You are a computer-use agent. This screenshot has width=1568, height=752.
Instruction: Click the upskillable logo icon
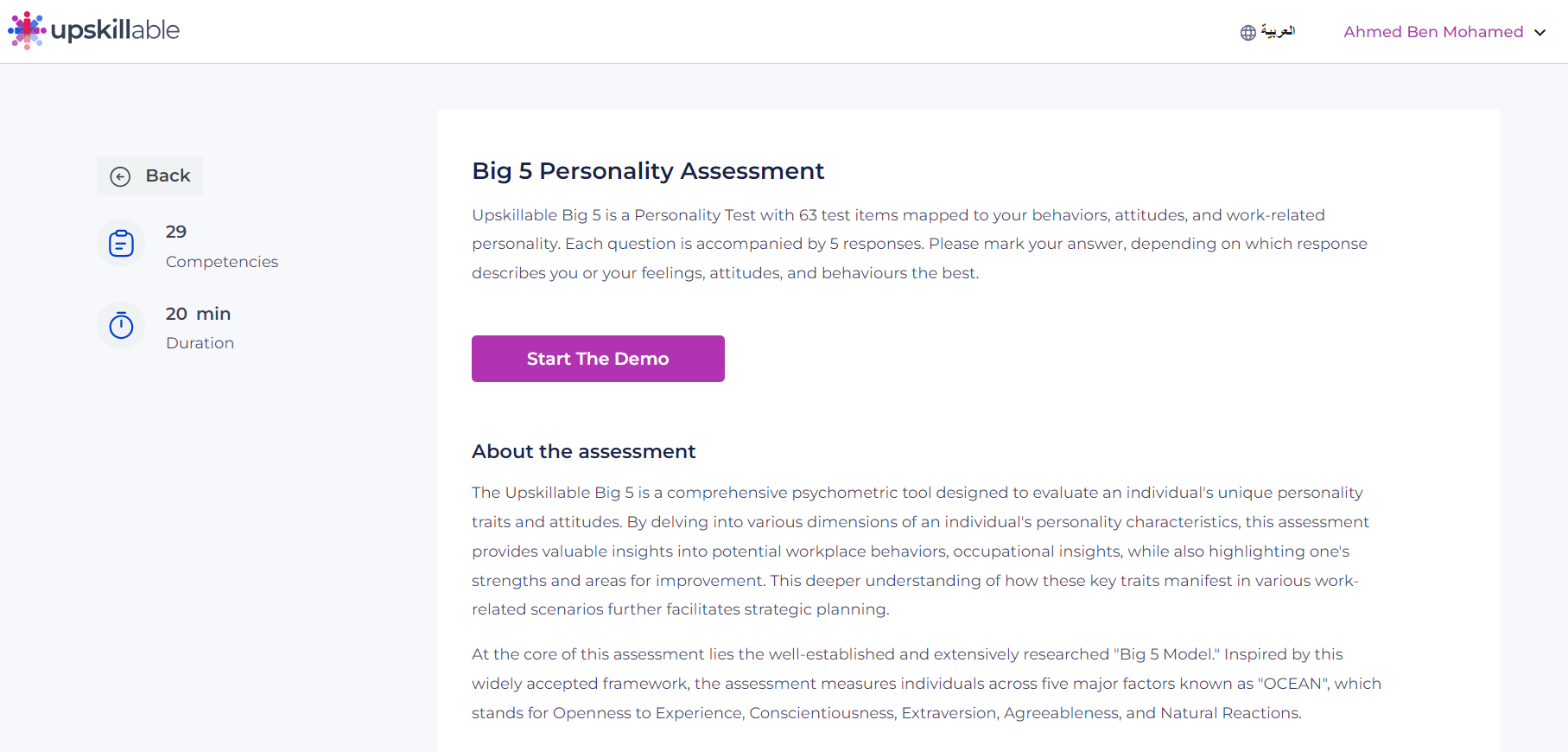pyautogui.click(x=27, y=30)
